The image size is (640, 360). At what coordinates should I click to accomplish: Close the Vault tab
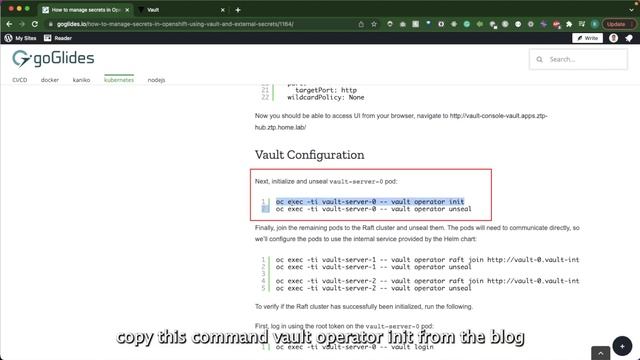pyautogui.click(x=222, y=10)
